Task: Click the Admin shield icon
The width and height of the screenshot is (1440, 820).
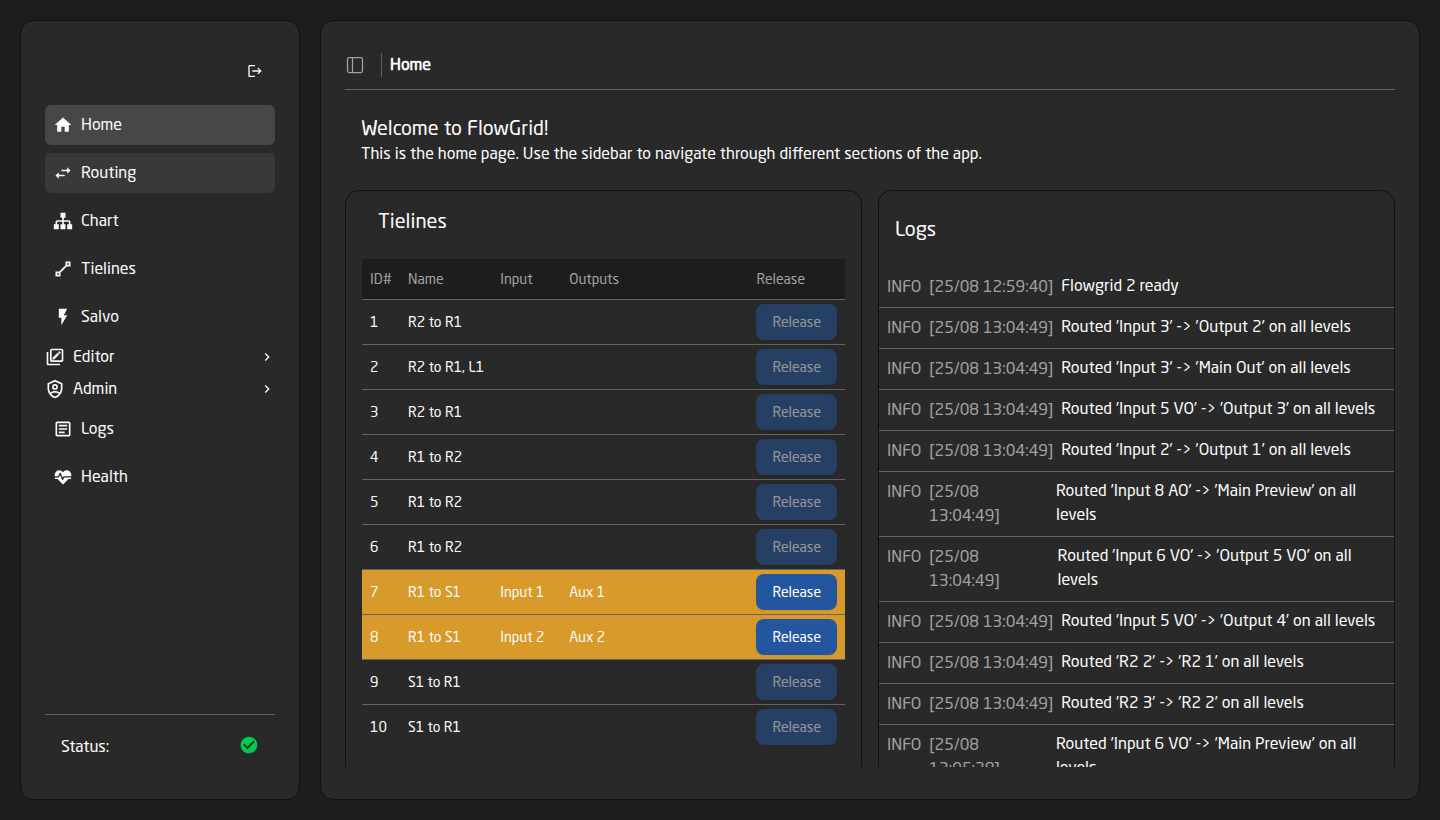Action: [x=55, y=389]
